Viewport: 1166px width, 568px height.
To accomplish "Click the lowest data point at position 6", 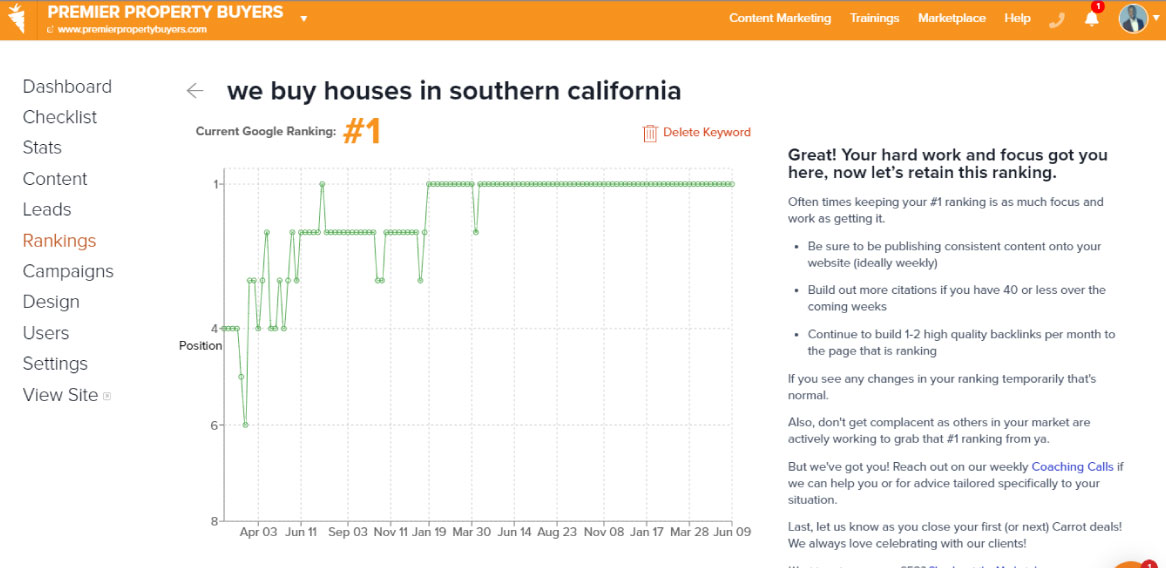I will click(x=245, y=425).
